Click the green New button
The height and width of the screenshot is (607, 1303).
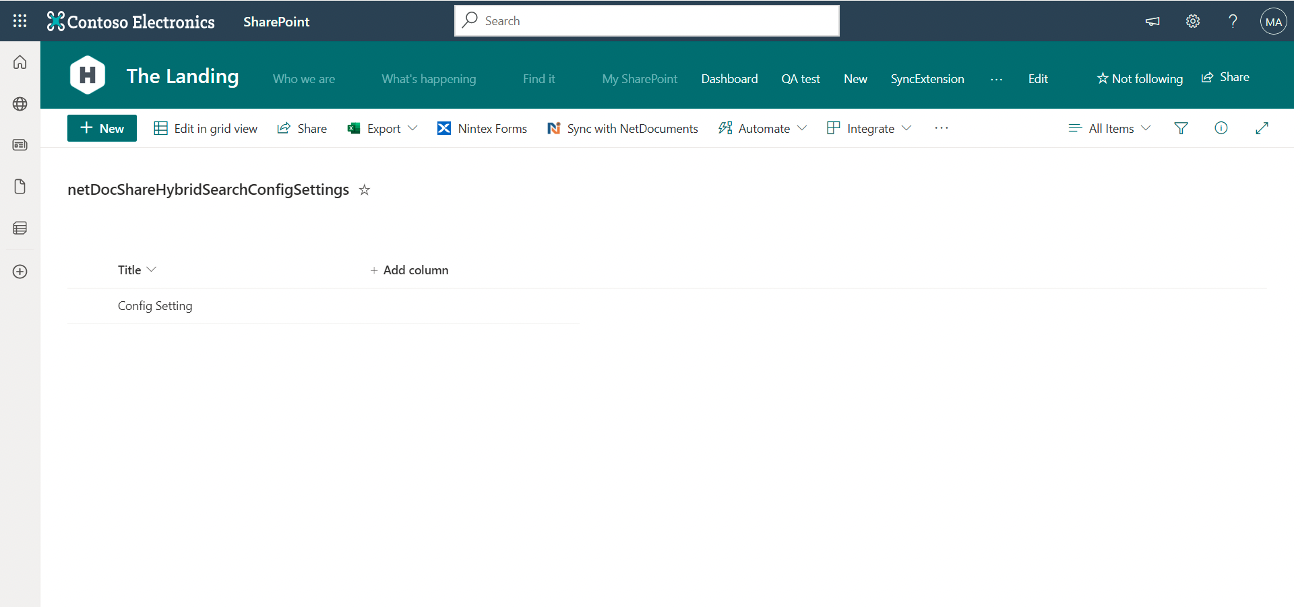pyautogui.click(x=102, y=128)
